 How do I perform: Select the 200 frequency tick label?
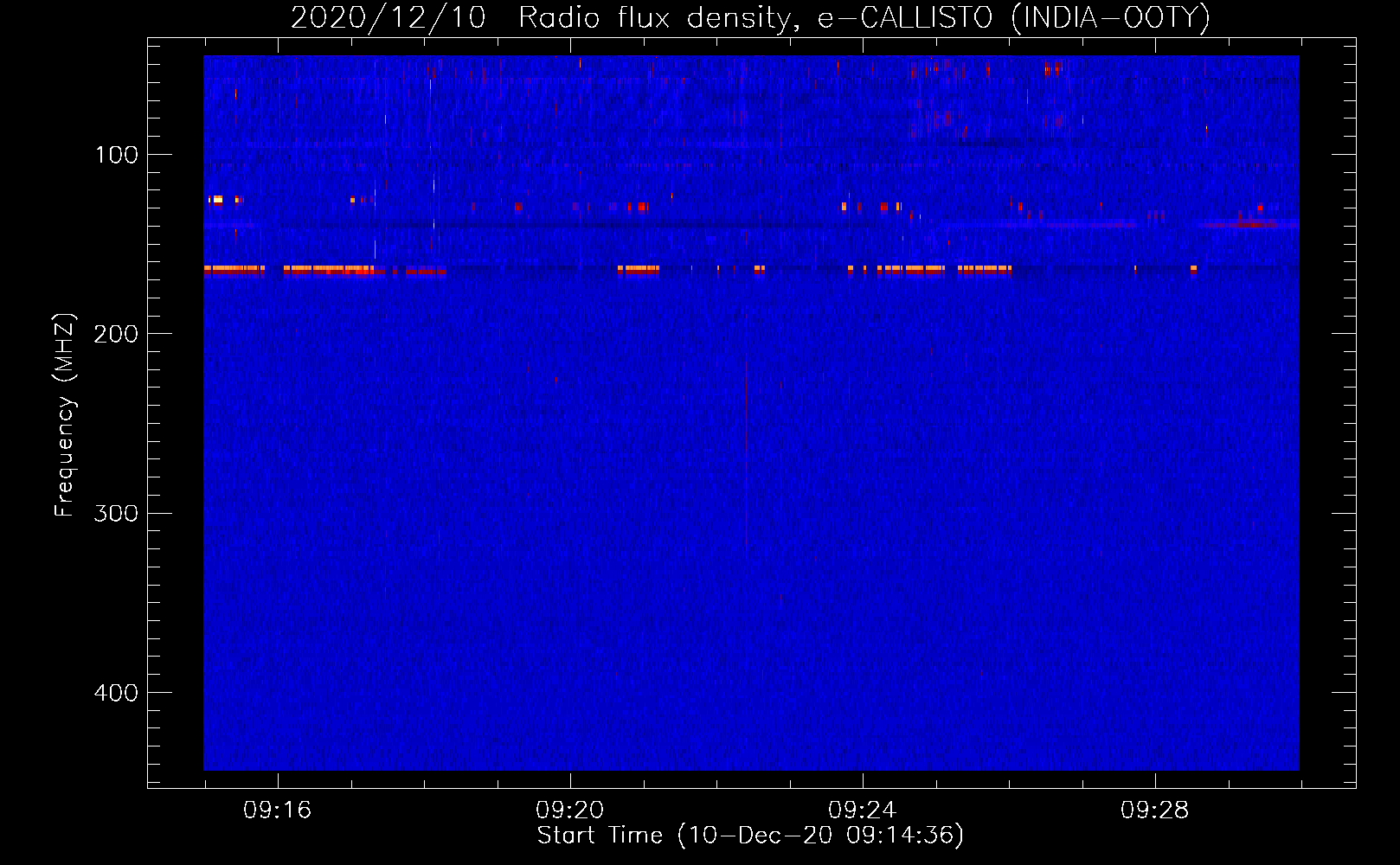pyautogui.click(x=116, y=334)
